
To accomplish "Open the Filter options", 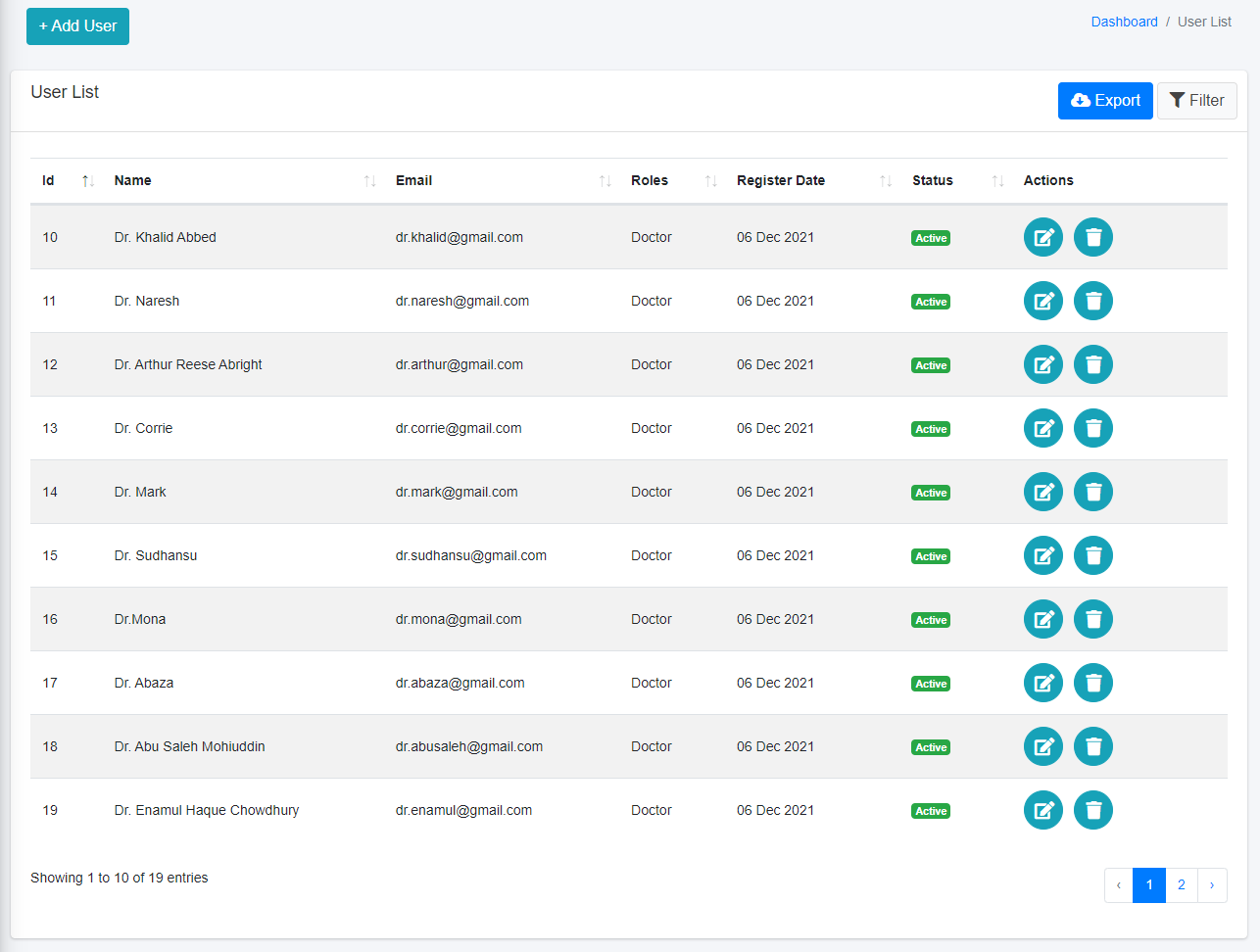I will point(1196,101).
